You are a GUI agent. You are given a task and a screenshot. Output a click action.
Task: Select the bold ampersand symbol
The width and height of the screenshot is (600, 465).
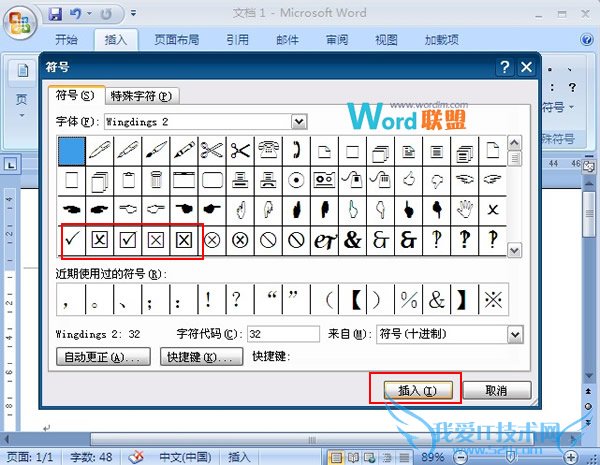(x=352, y=240)
